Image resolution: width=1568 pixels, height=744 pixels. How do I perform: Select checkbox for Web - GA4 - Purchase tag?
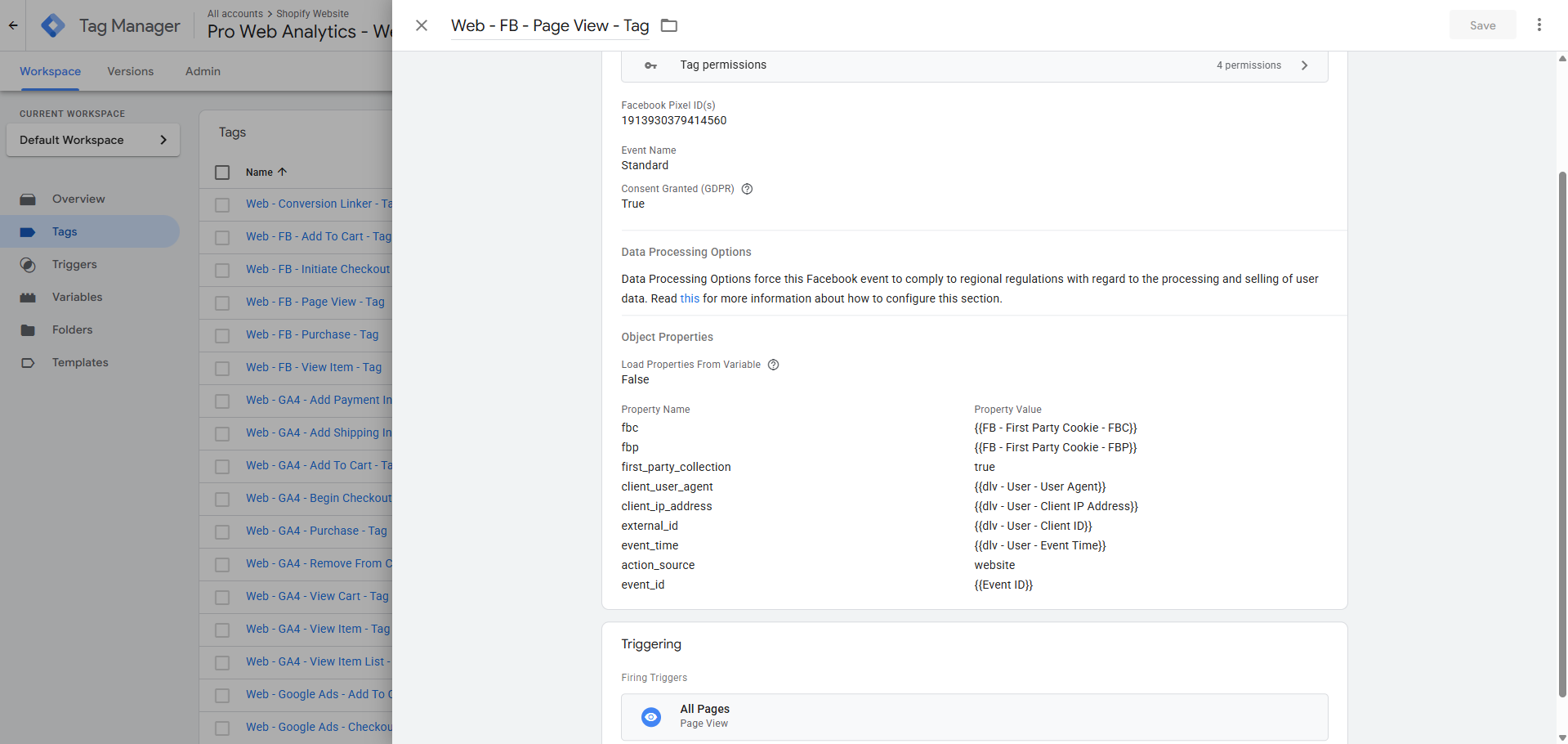[222, 531]
